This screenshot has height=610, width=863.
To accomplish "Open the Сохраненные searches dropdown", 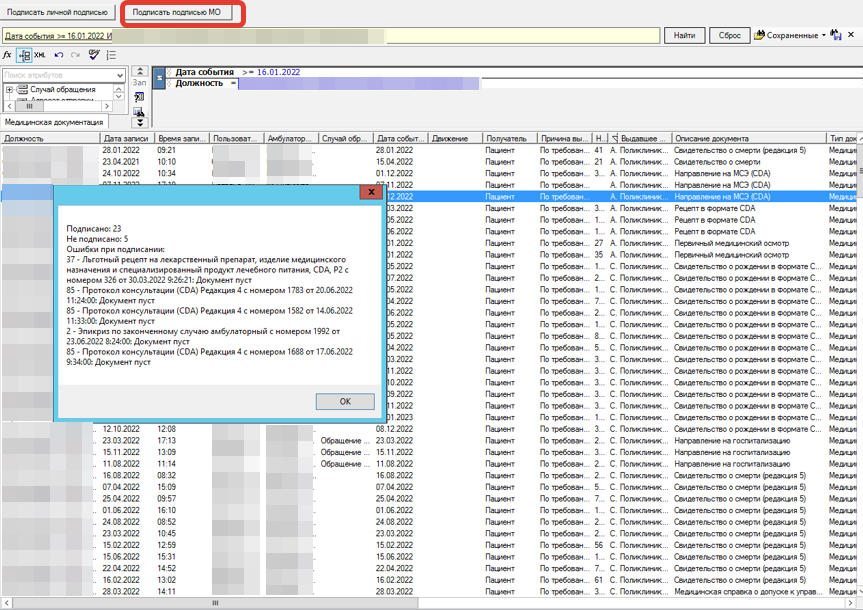I will coord(824,35).
